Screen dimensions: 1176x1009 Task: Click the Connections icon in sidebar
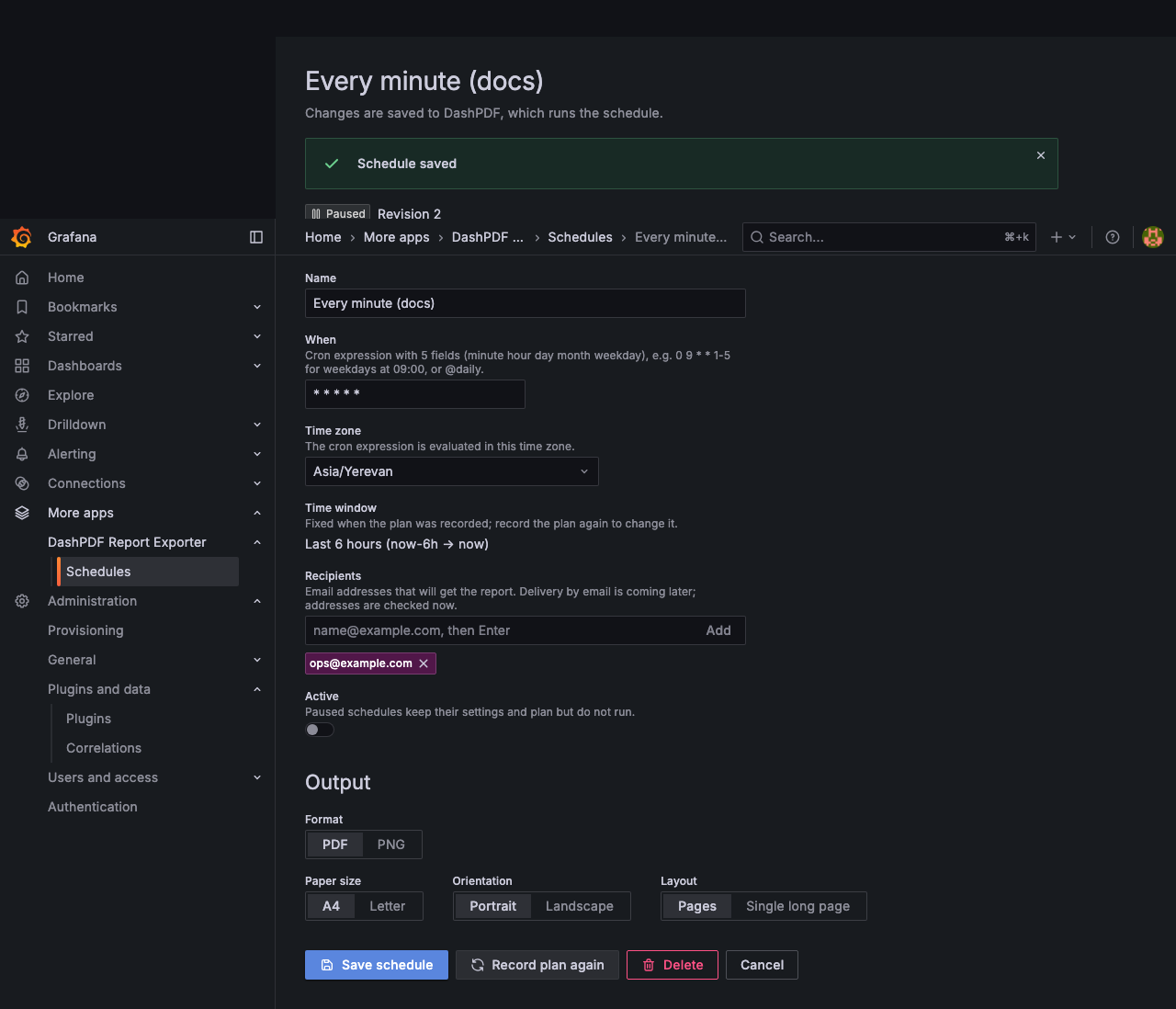coord(22,483)
